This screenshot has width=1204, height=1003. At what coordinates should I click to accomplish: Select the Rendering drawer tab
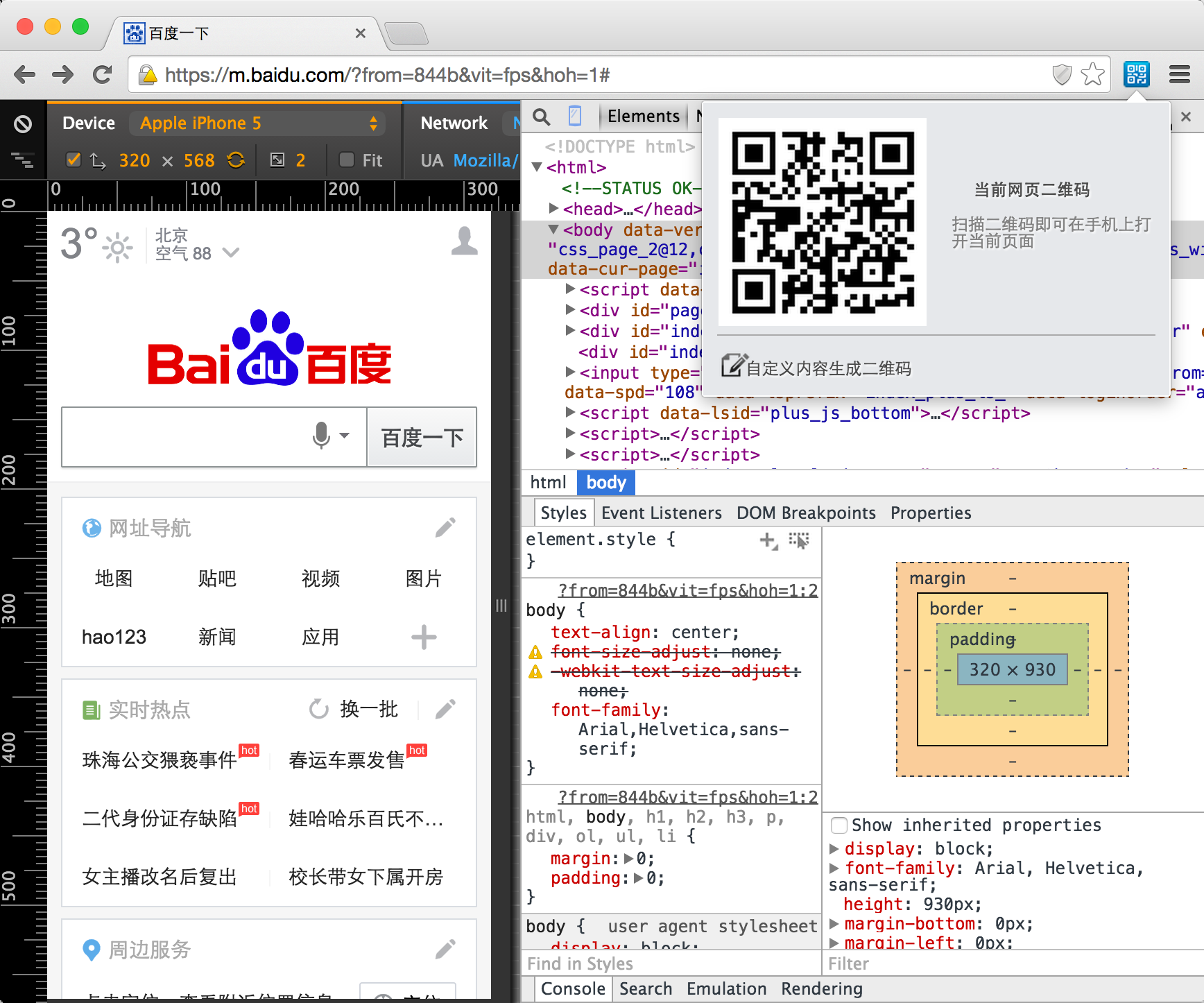point(822,989)
